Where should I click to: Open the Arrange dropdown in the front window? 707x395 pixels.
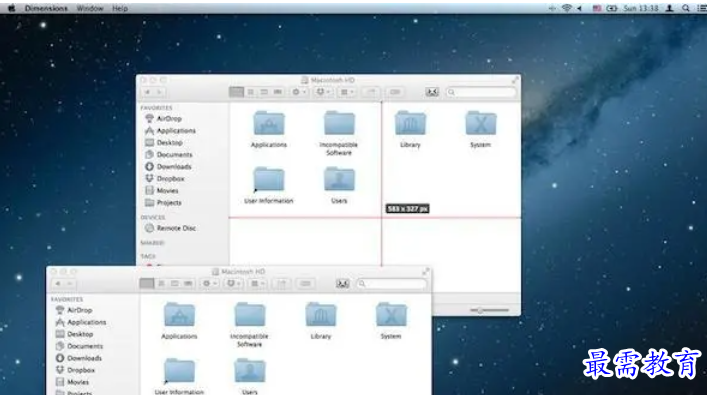pyautogui.click(x=257, y=284)
